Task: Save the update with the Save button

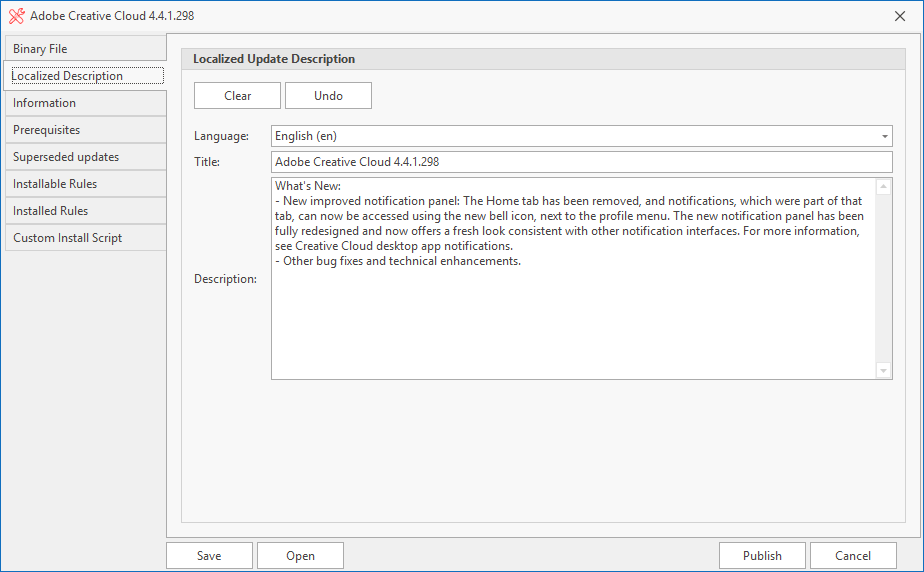Action: [209, 556]
